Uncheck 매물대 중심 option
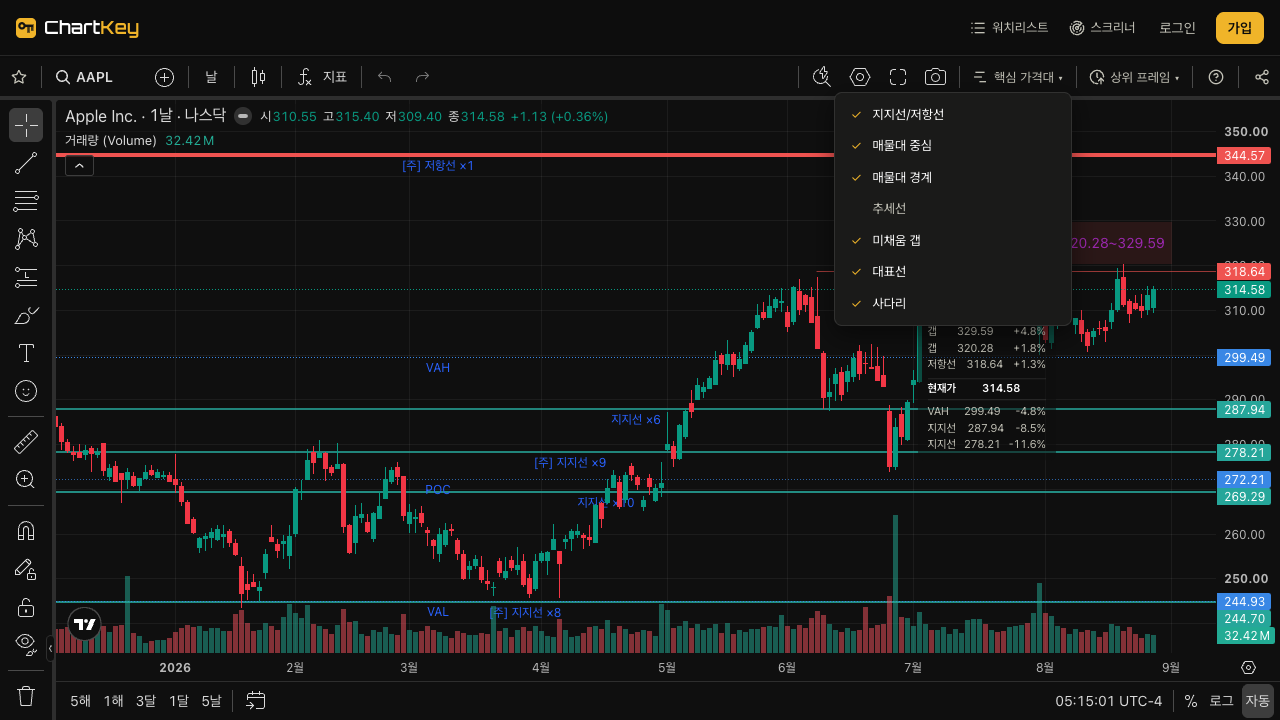1280x720 pixels. (x=953, y=146)
